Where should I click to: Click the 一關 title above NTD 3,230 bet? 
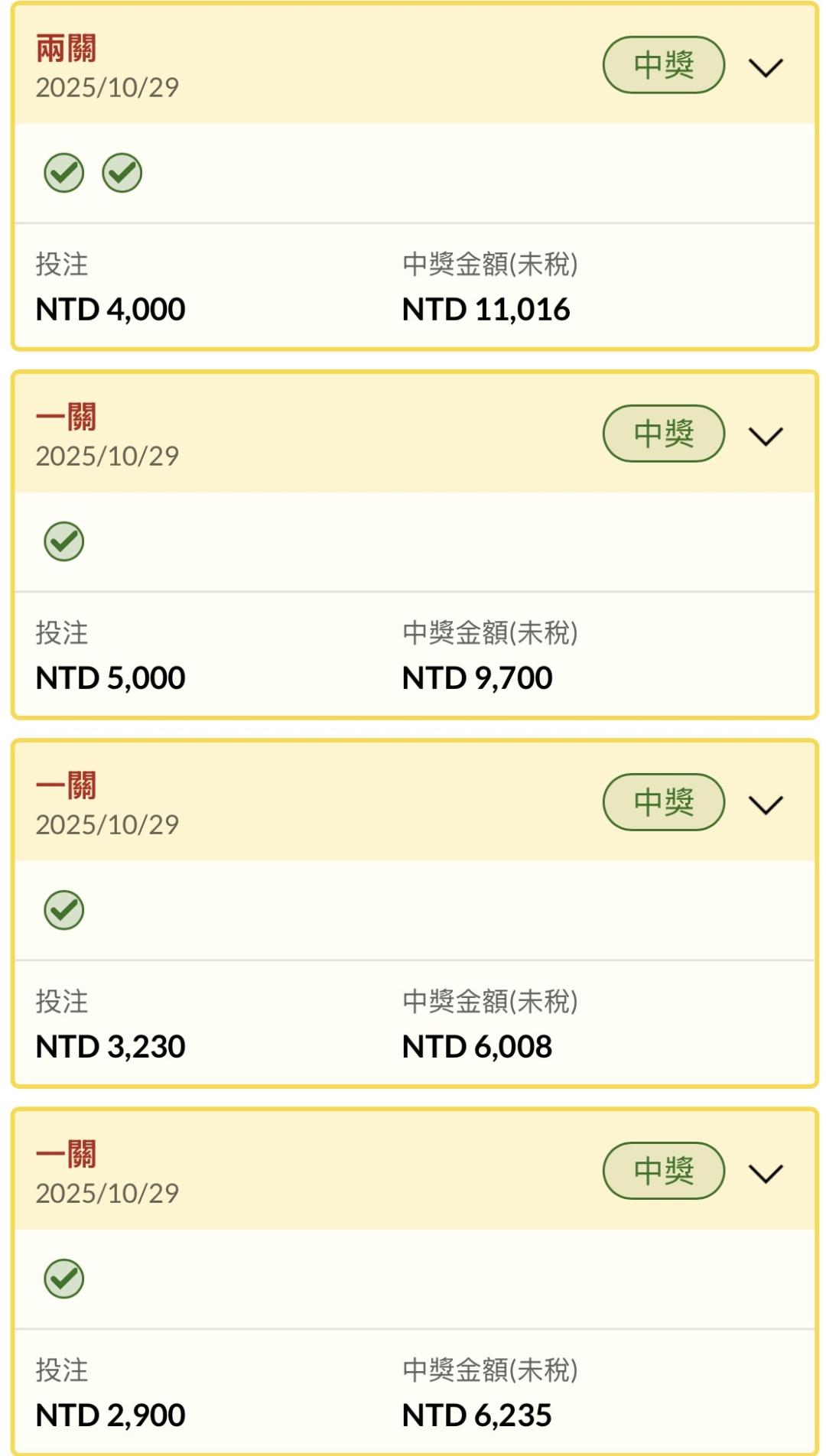point(66,786)
